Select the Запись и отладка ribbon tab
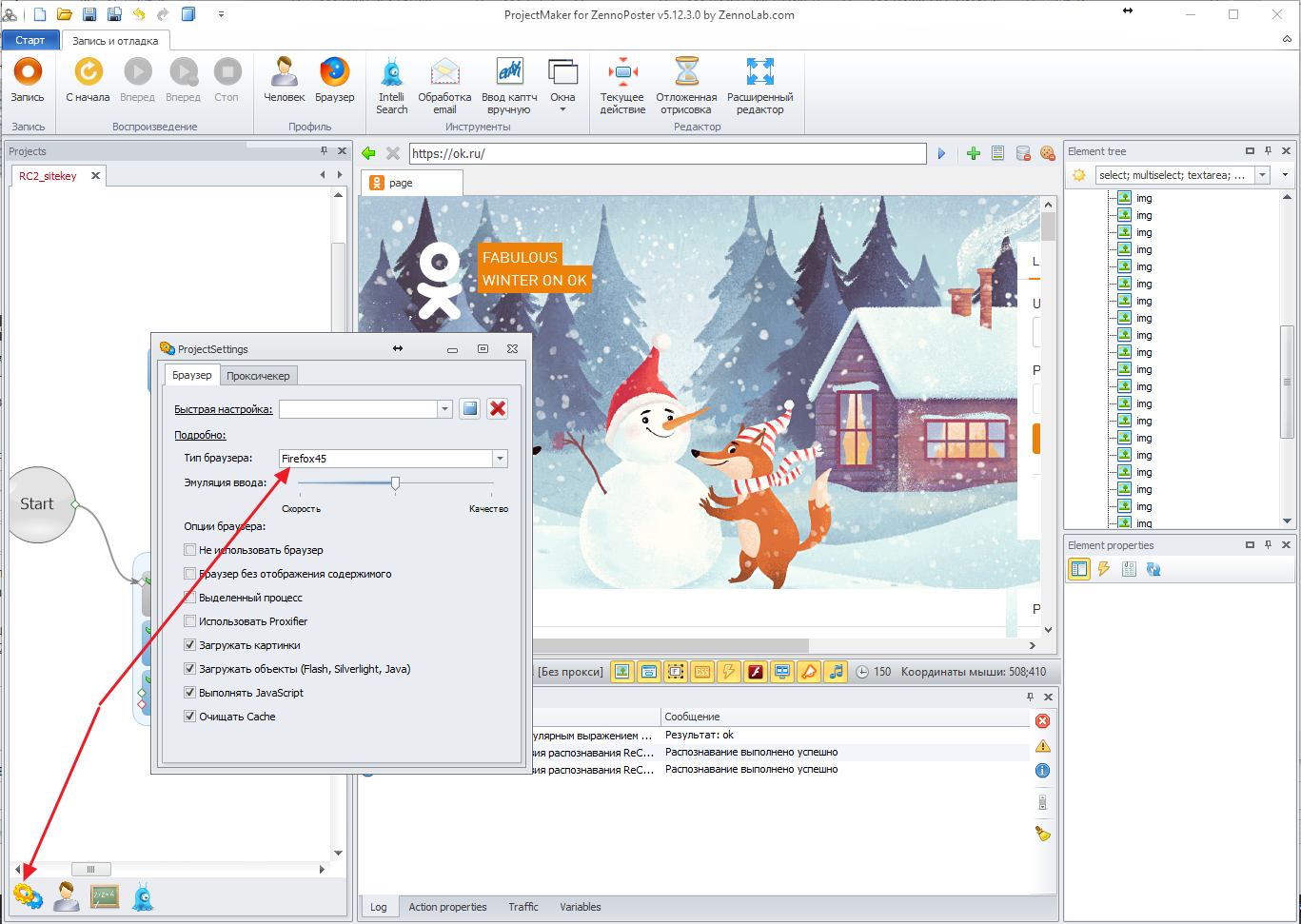1301x924 pixels. point(116,40)
